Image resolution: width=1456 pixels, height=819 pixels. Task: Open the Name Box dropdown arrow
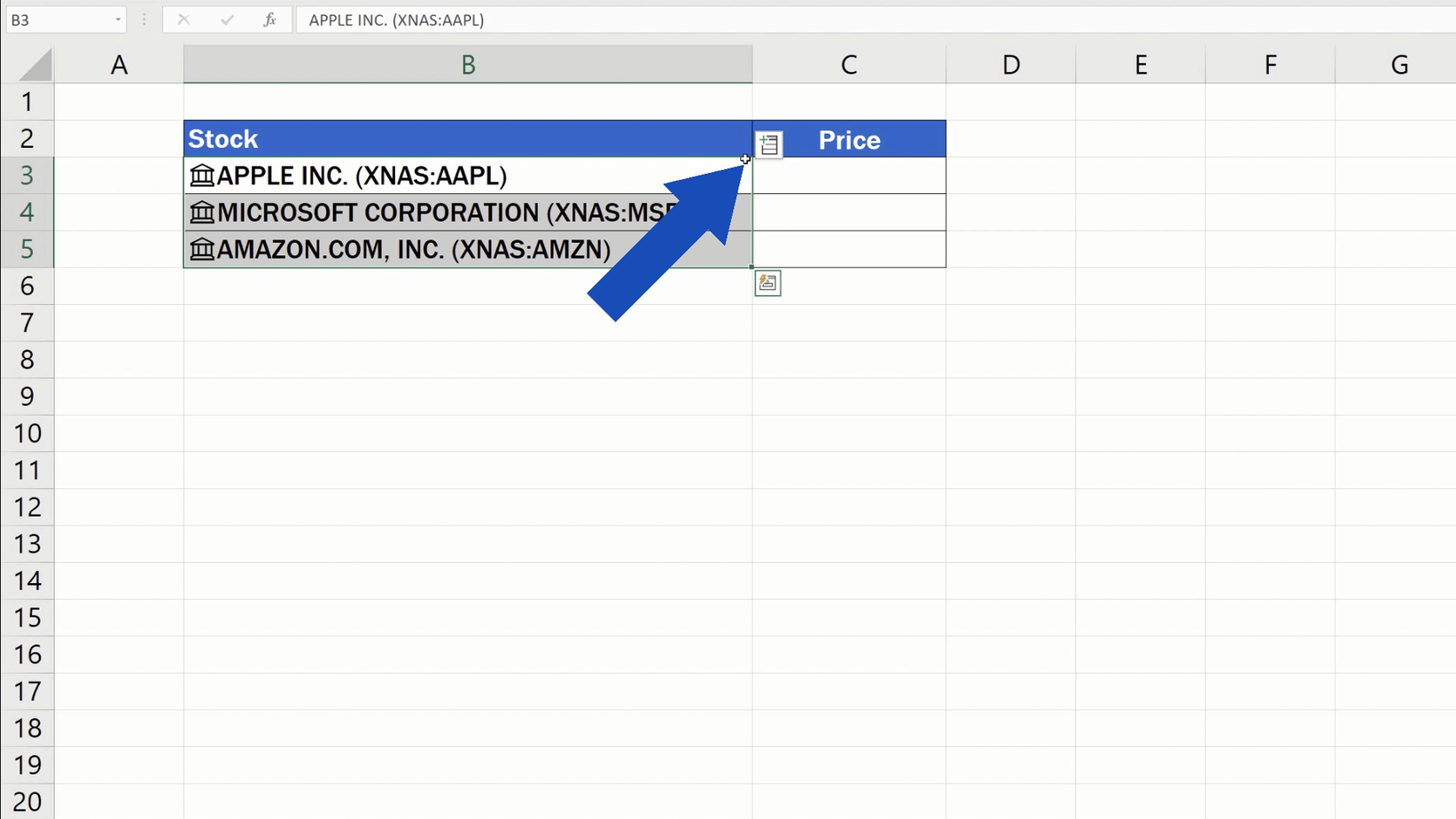(x=118, y=19)
